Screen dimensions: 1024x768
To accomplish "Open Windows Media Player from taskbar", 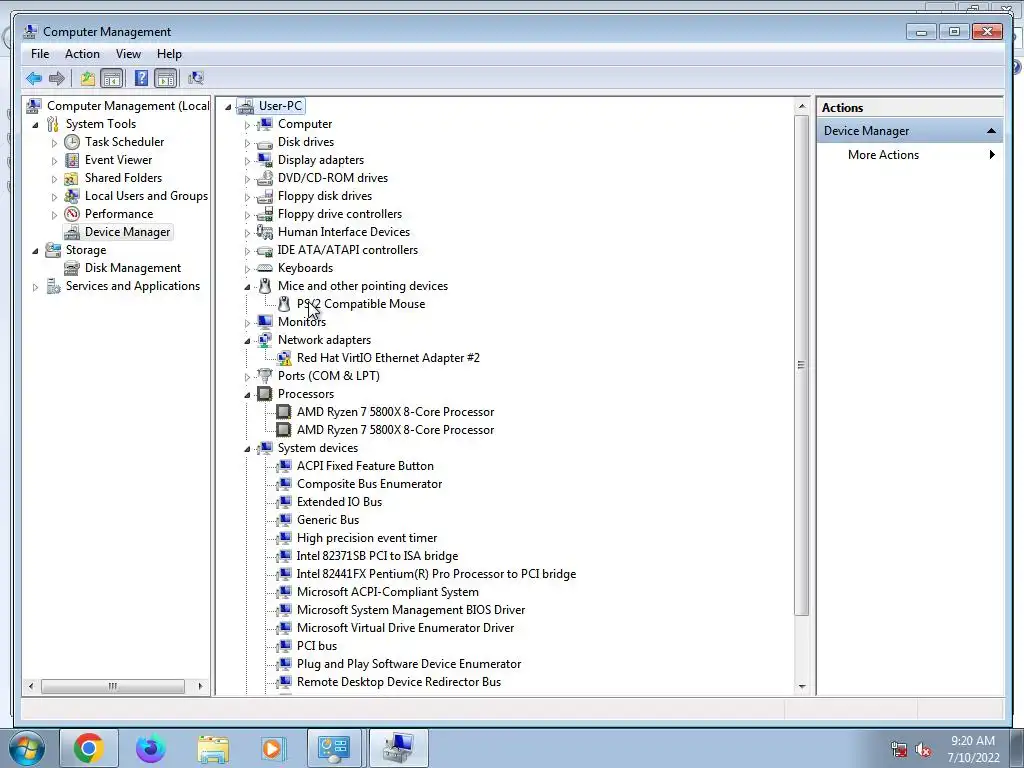I will (272, 748).
